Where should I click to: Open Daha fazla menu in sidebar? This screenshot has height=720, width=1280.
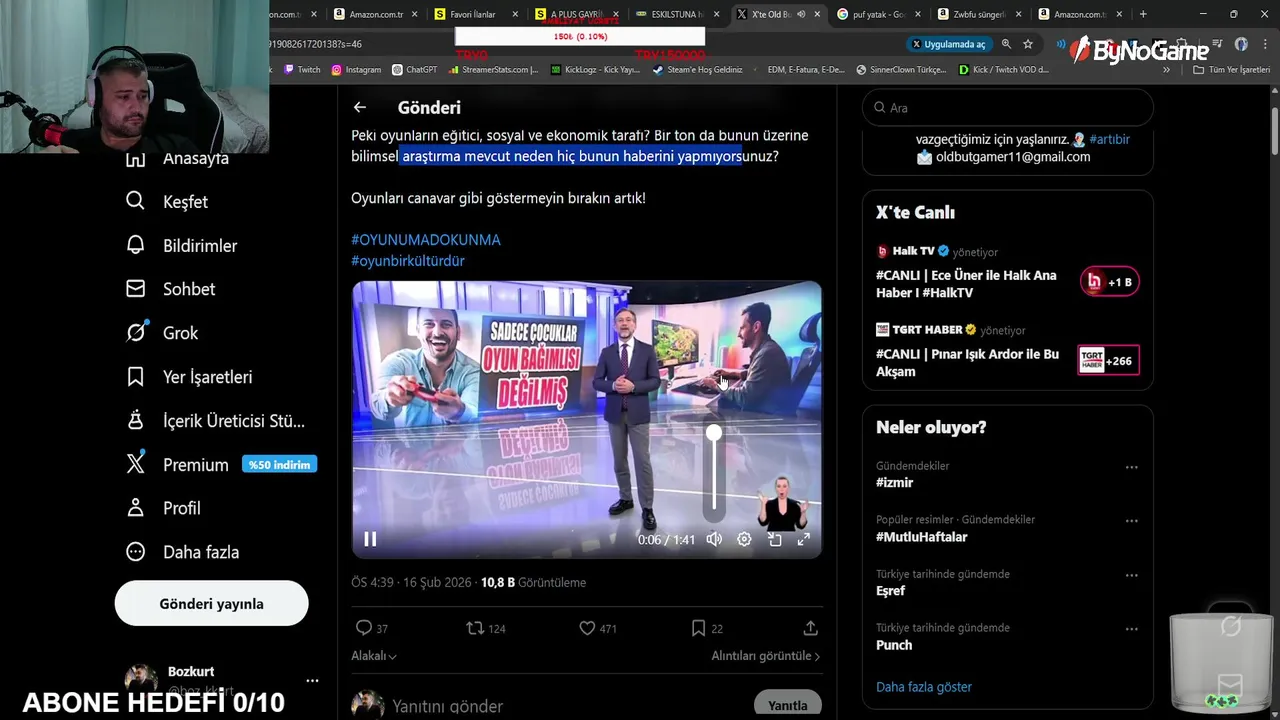tap(182, 552)
